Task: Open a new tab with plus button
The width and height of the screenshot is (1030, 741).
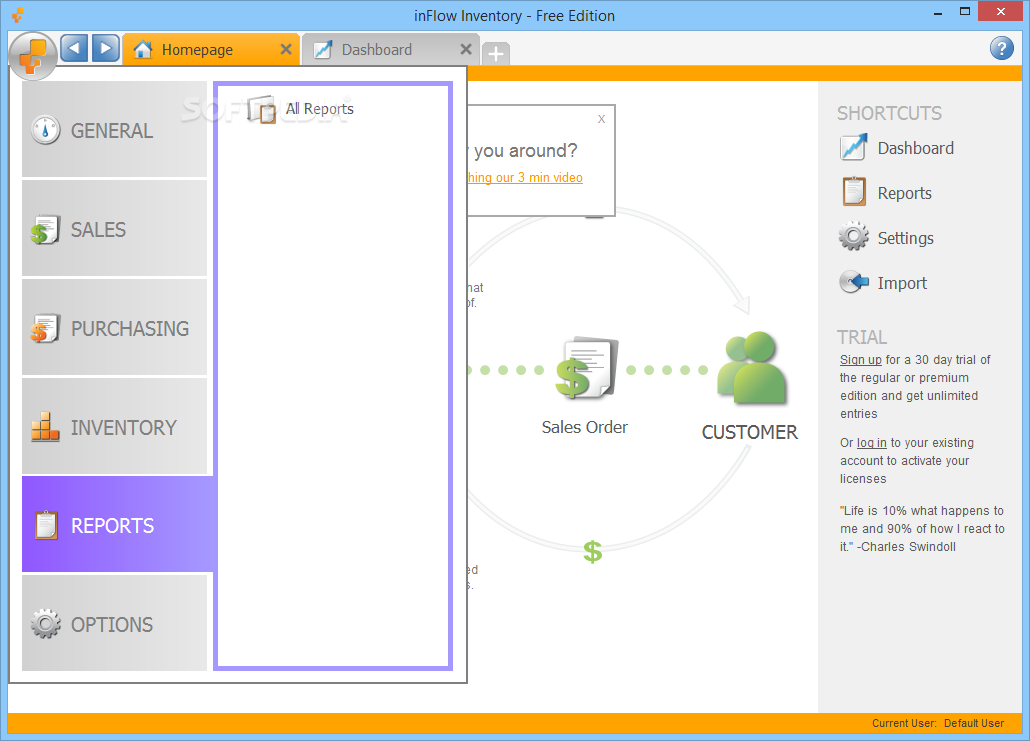Action: (x=496, y=53)
